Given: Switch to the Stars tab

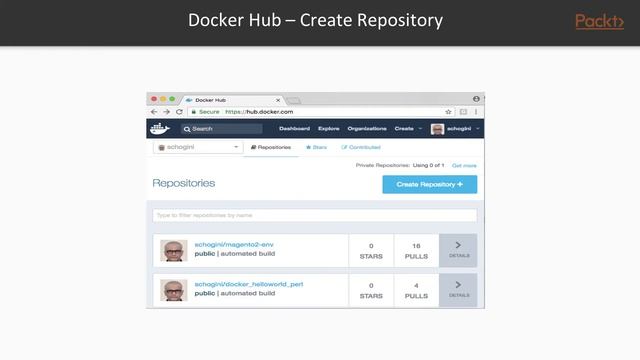Looking at the screenshot, I should pos(316,147).
